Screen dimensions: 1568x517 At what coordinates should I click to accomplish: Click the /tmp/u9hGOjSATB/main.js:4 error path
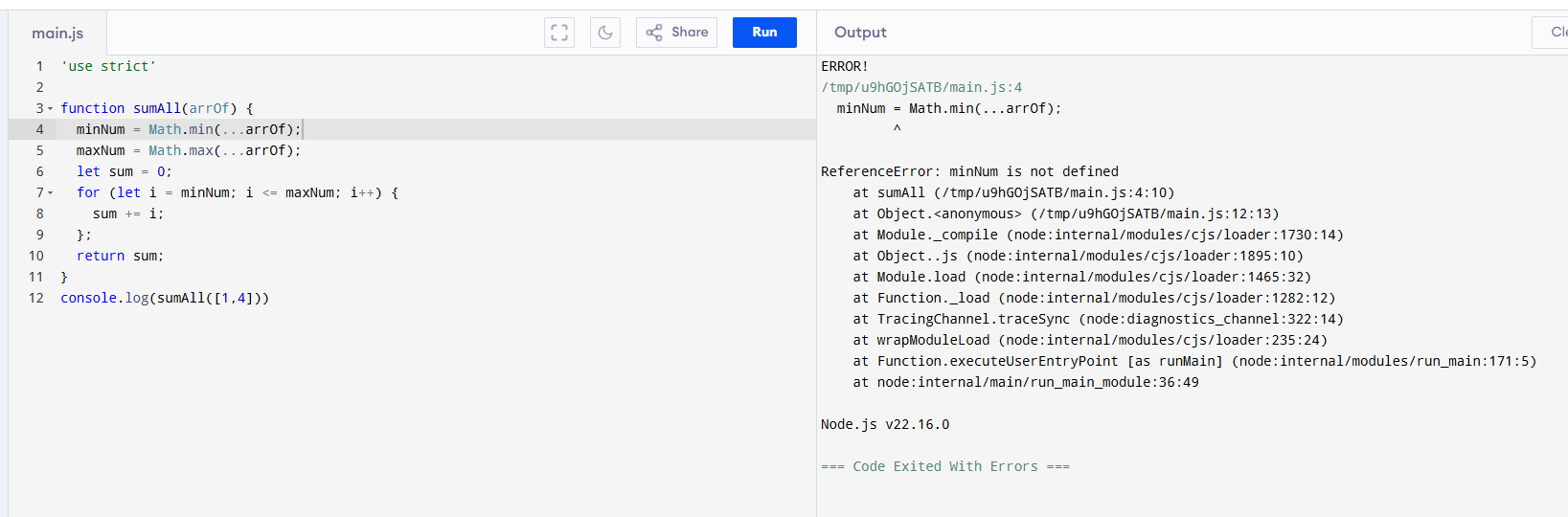point(921,88)
